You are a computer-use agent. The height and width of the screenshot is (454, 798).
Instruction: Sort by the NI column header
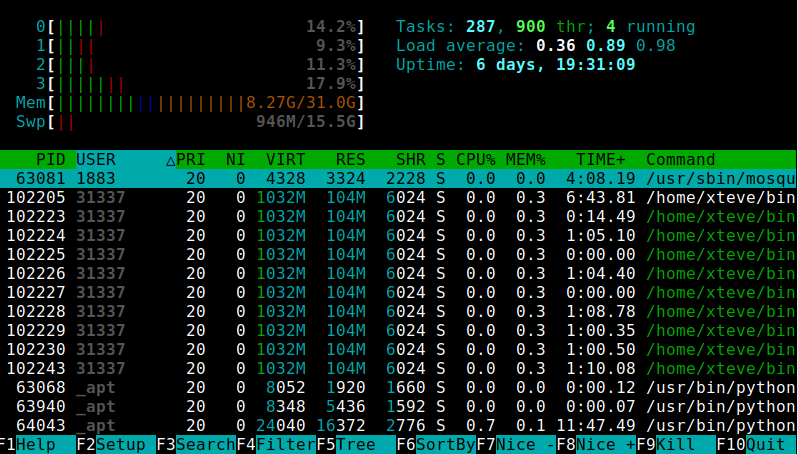click(x=235, y=160)
